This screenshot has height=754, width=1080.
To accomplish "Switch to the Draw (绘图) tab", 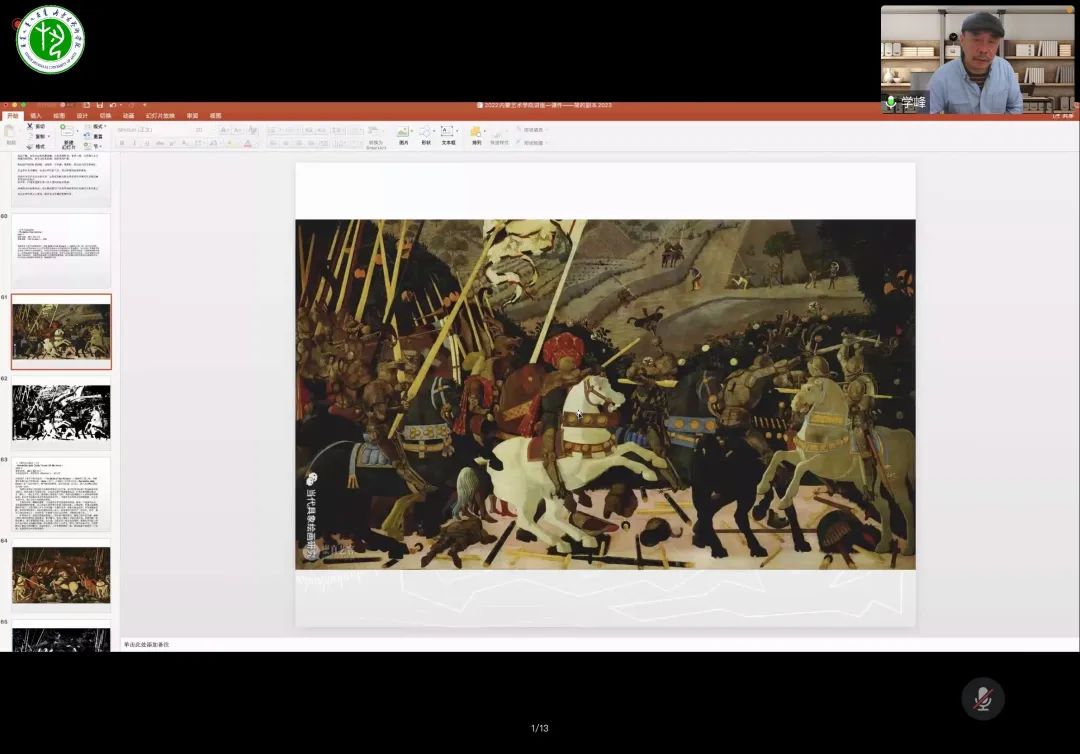I will pos(59,116).
